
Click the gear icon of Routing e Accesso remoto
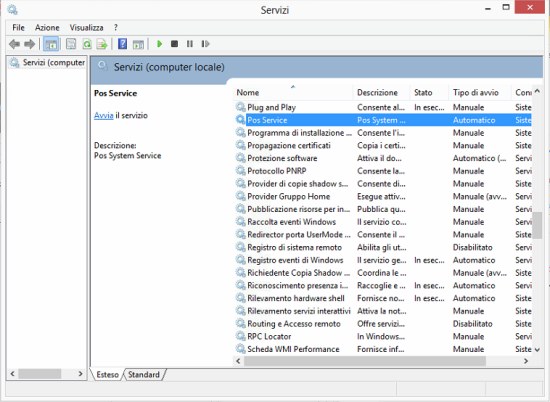pos(241,323)
